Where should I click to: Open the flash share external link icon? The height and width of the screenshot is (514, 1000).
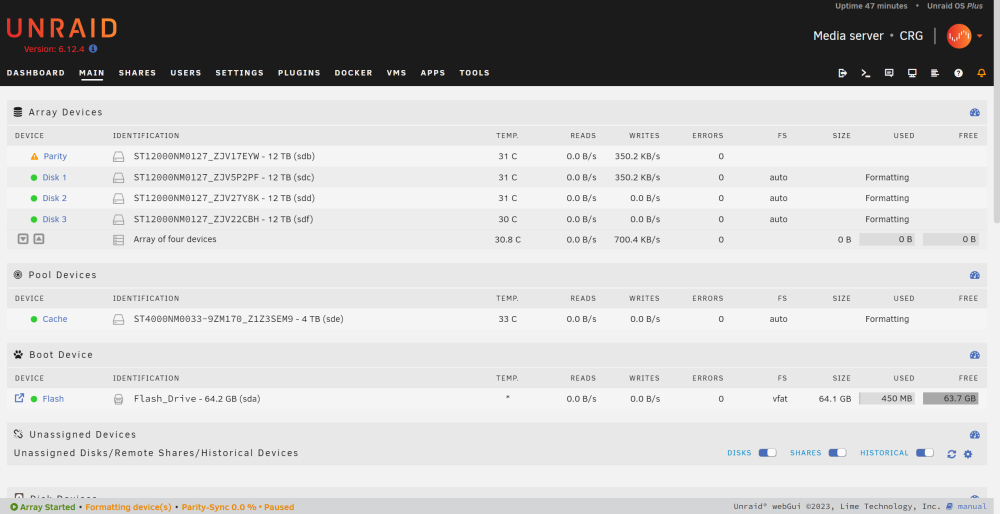(x=19, y=398)
